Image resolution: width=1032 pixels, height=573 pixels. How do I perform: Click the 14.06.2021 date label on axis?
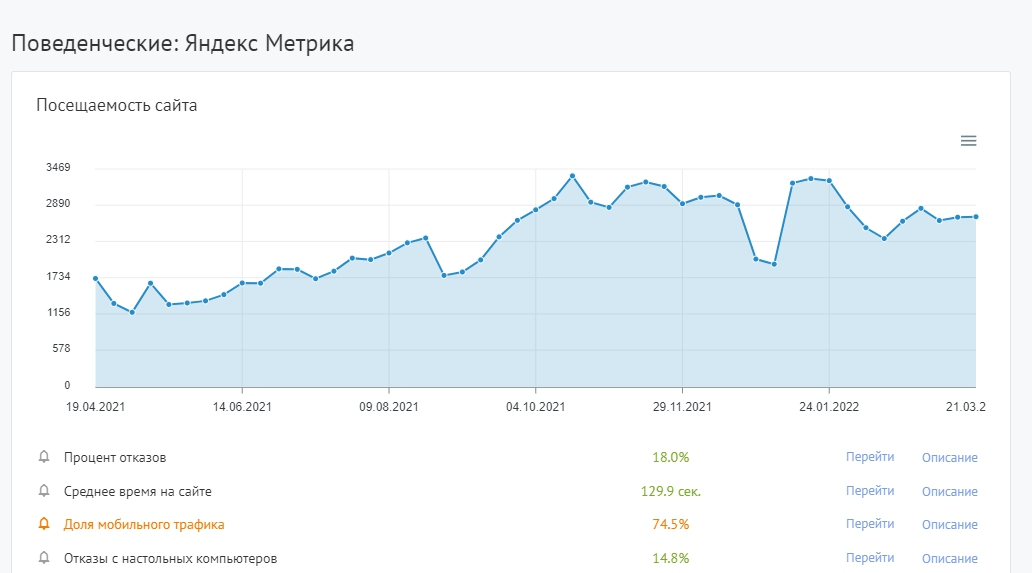pyautogui.click(x=242, y=407)
